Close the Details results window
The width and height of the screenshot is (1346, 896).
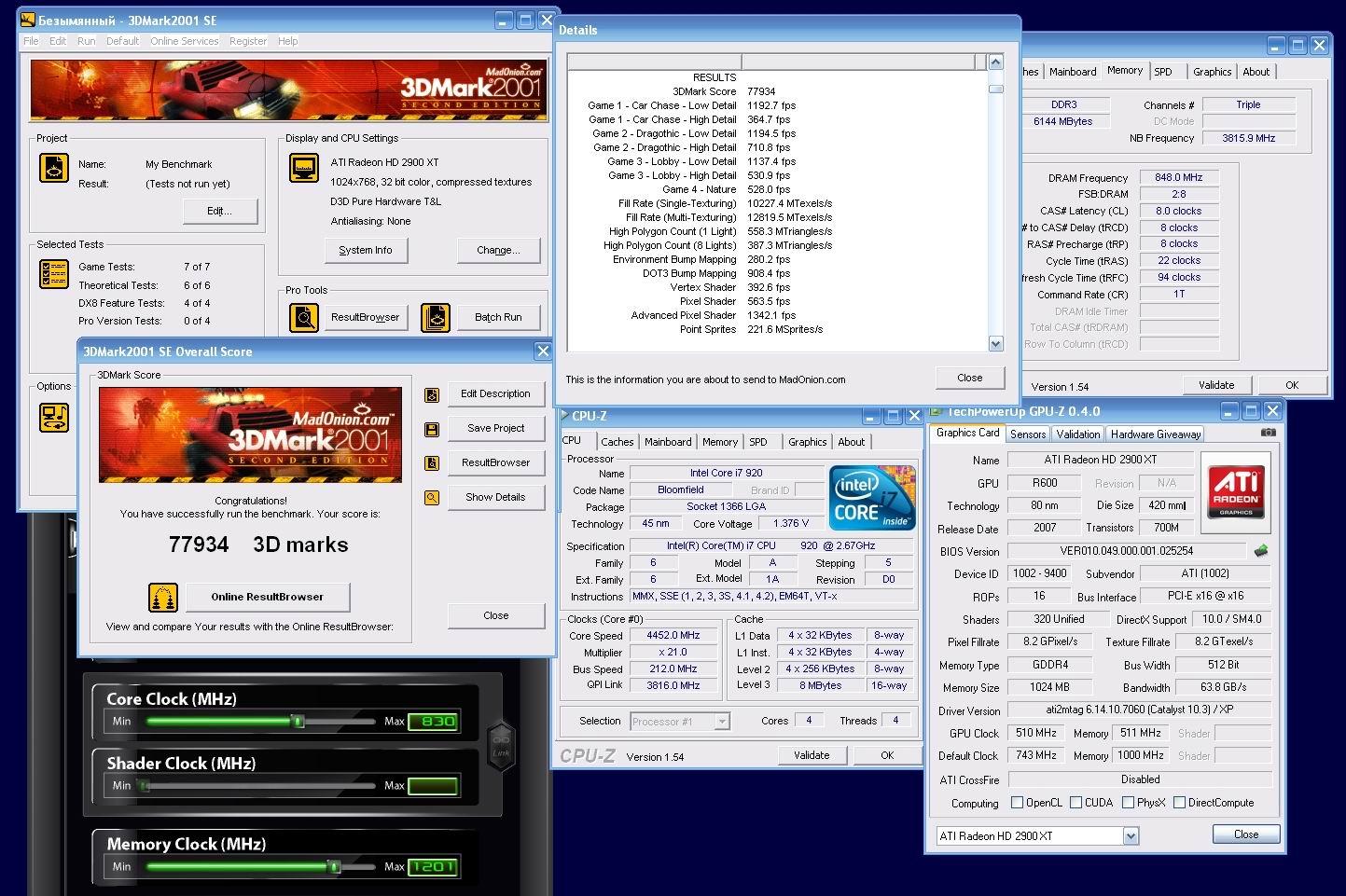(969, 378)
